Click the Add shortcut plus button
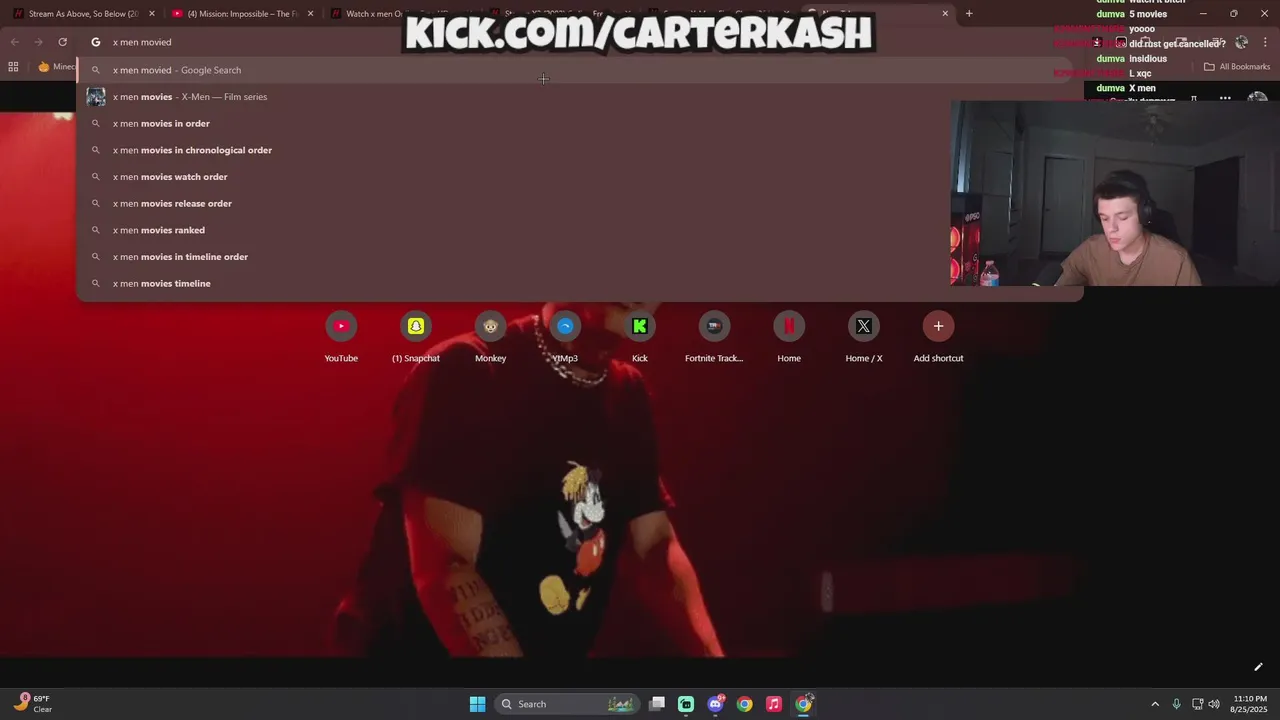Viewport: 1280px width, 720px height. 938,326
